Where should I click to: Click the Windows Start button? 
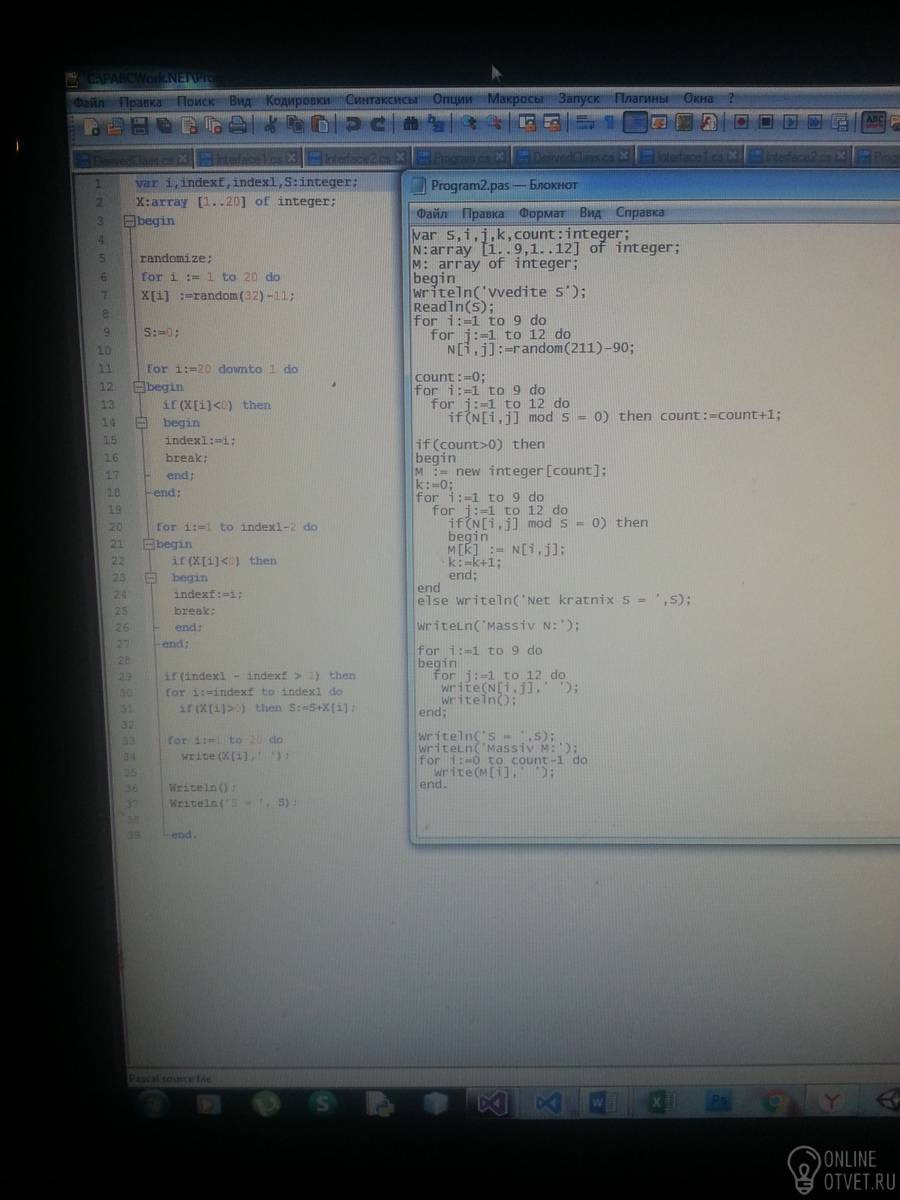[152, 1104]
